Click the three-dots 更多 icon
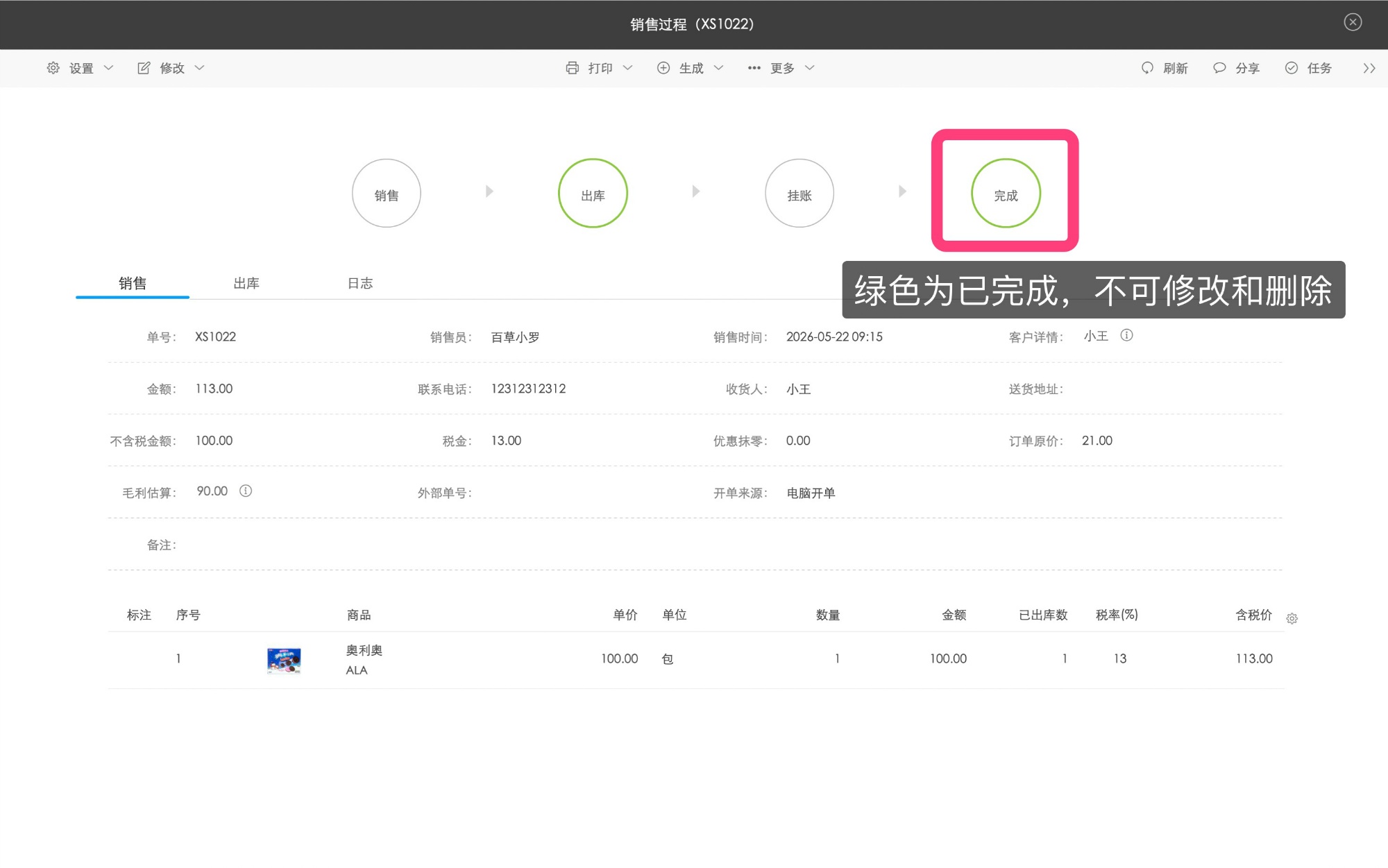The width and height of the screenshot is (1388, 868). click(x=754, y=68)
